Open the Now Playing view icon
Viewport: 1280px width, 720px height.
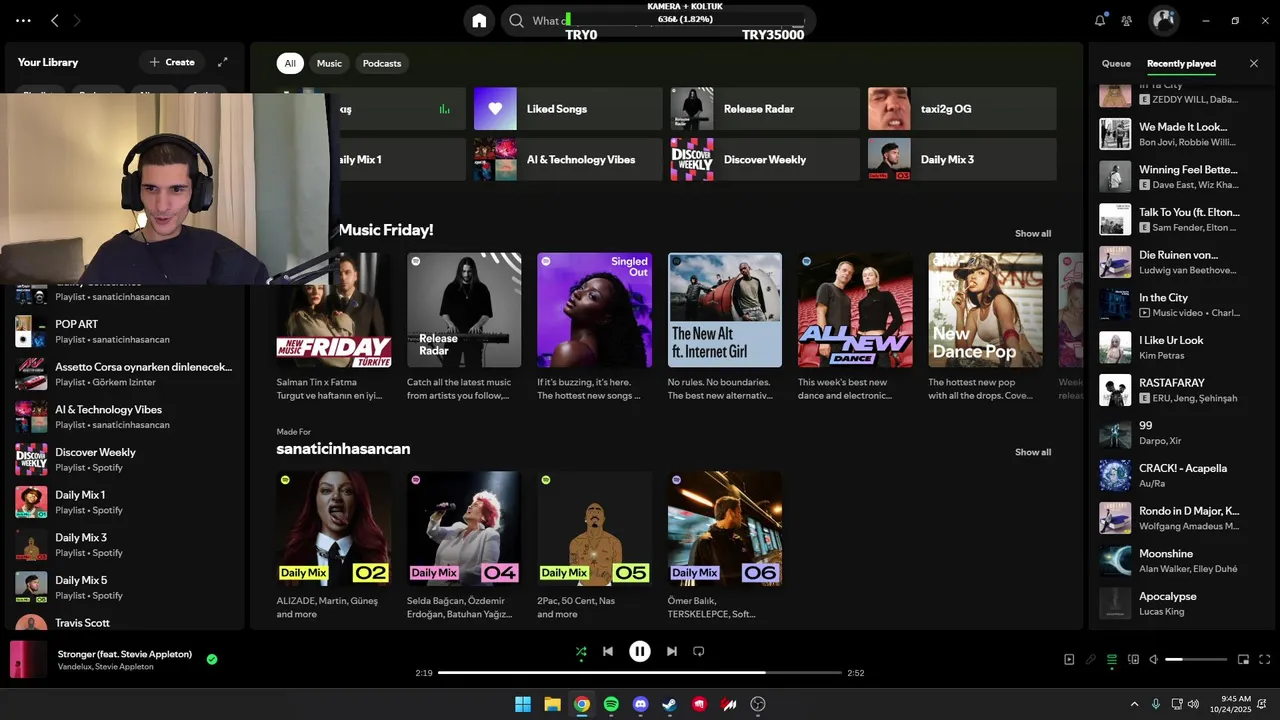coord(1069,659)
